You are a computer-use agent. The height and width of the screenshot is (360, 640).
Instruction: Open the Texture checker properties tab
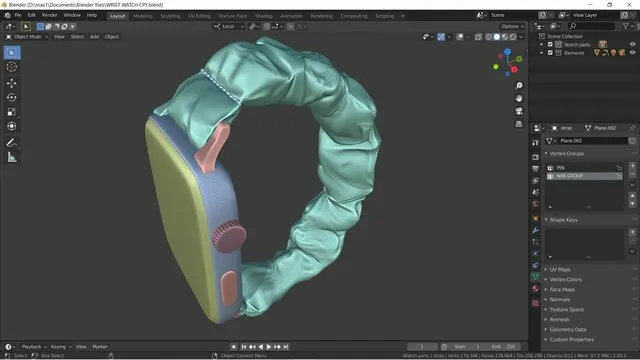[536, 303]
